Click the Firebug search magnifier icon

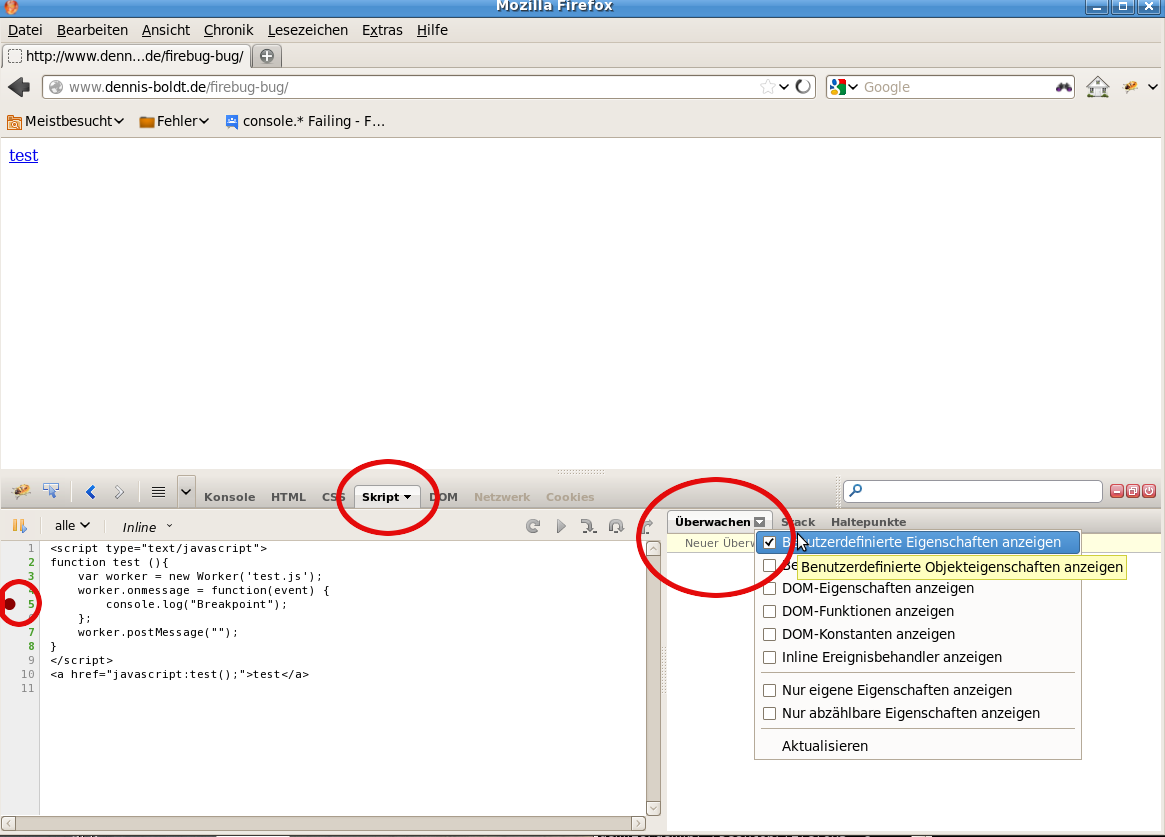[856, 490]
